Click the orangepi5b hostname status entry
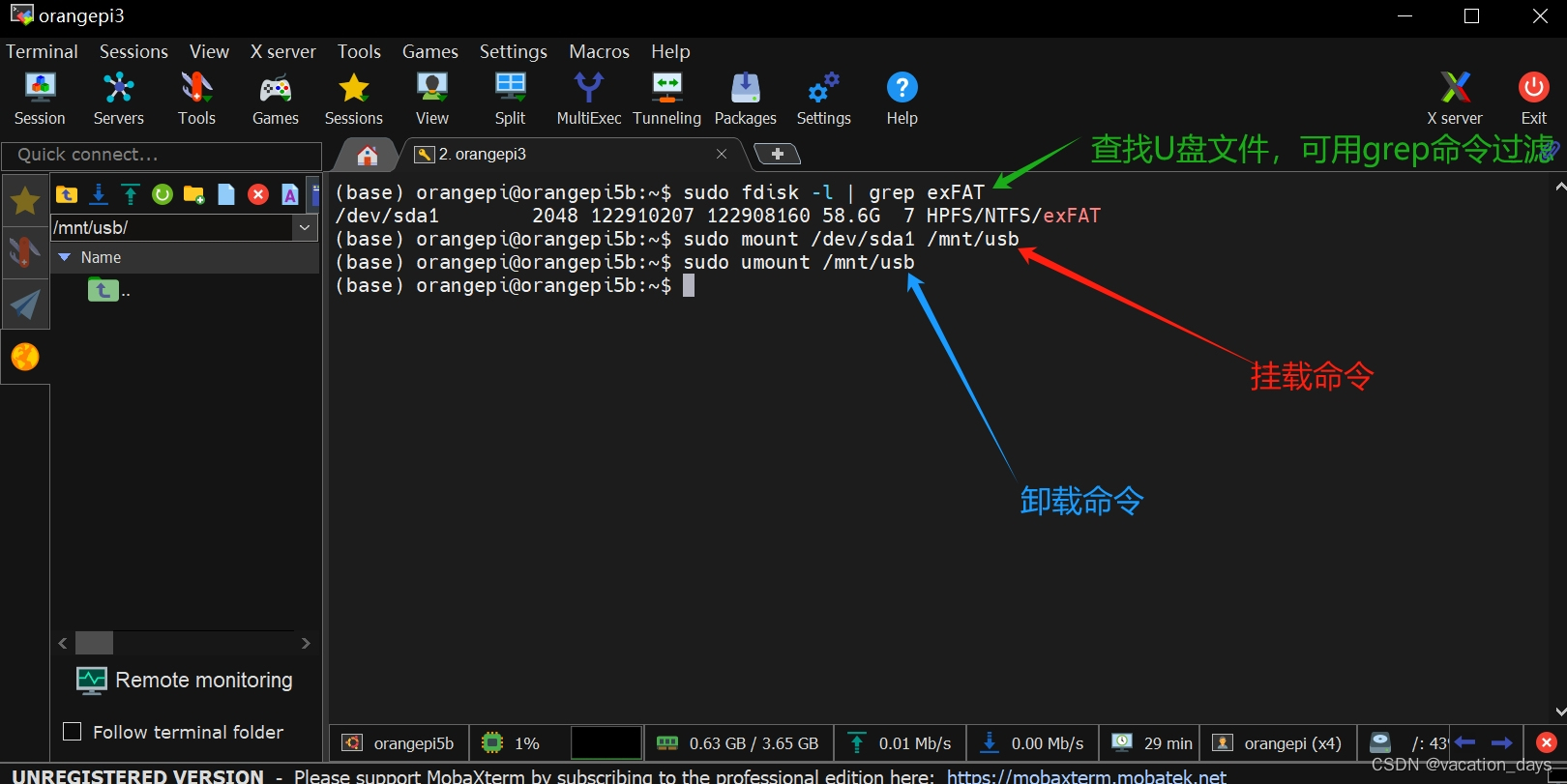Viewport: 1567px width, 784px height. click(399, 743)
